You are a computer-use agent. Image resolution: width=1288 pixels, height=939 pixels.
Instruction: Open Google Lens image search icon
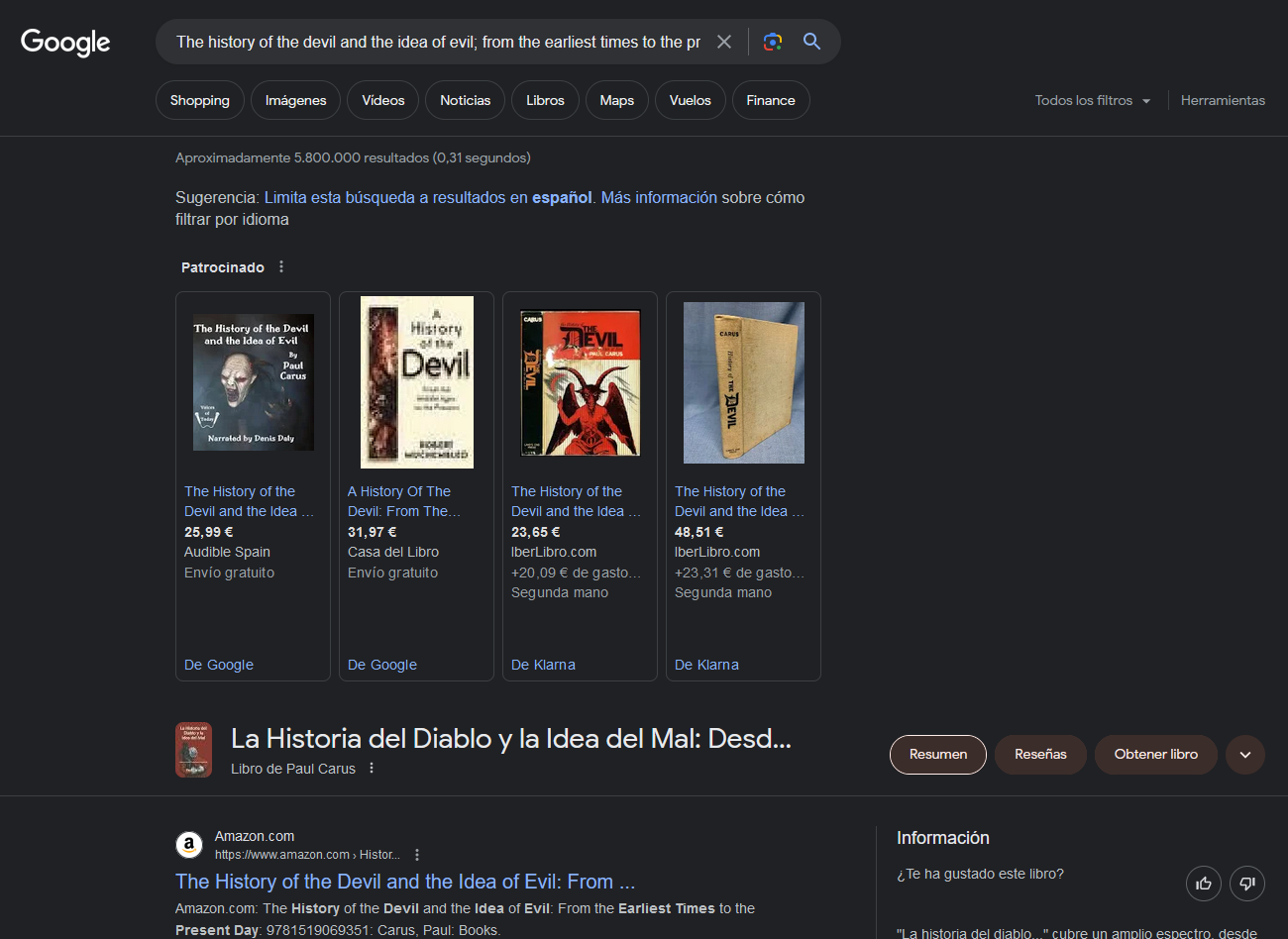(773, 42)
